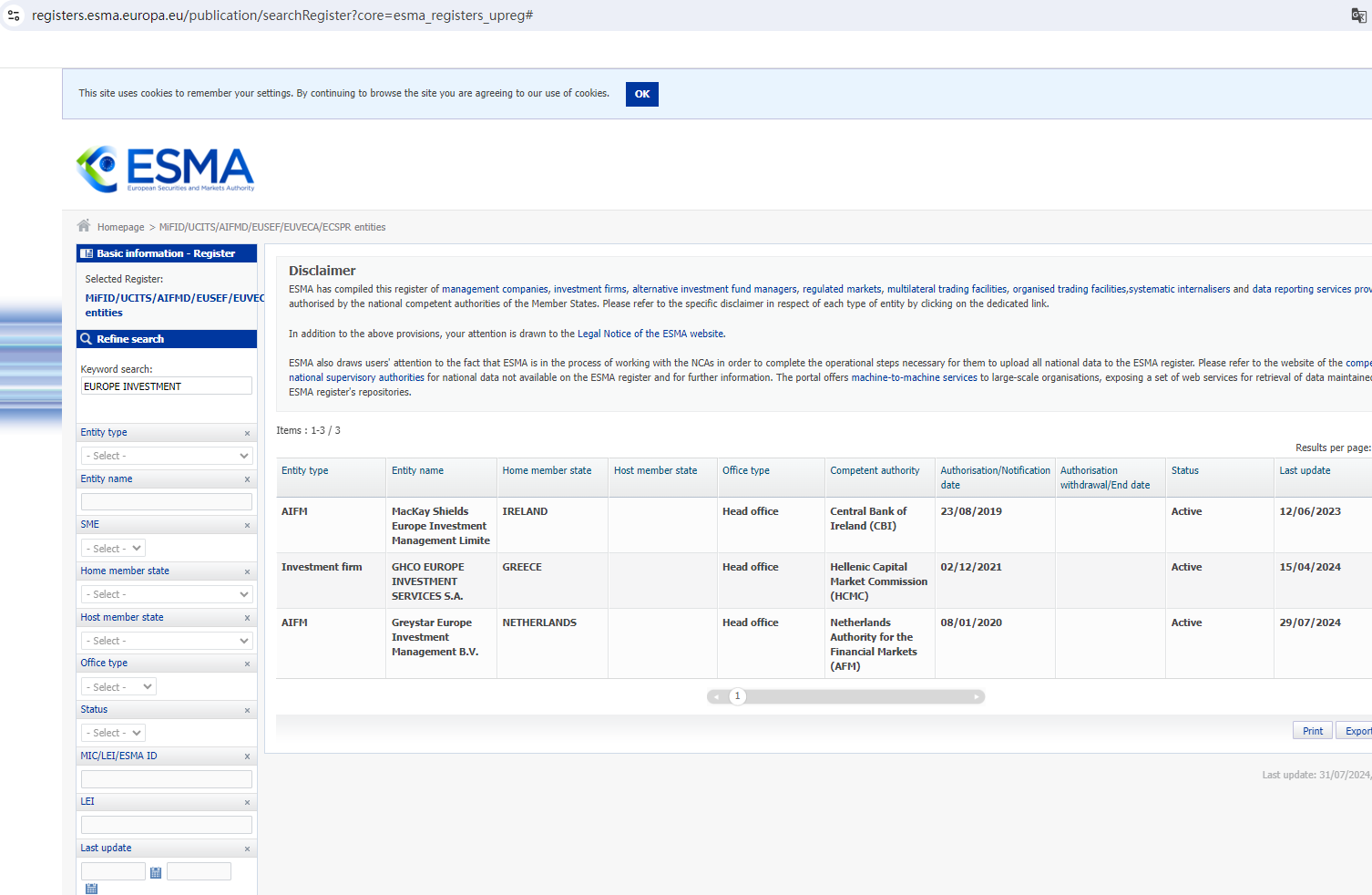Click site settings icon left of the URL
Image resolution: width=1372 pixels, height=895 pixels.
click(x=14, y=15)
